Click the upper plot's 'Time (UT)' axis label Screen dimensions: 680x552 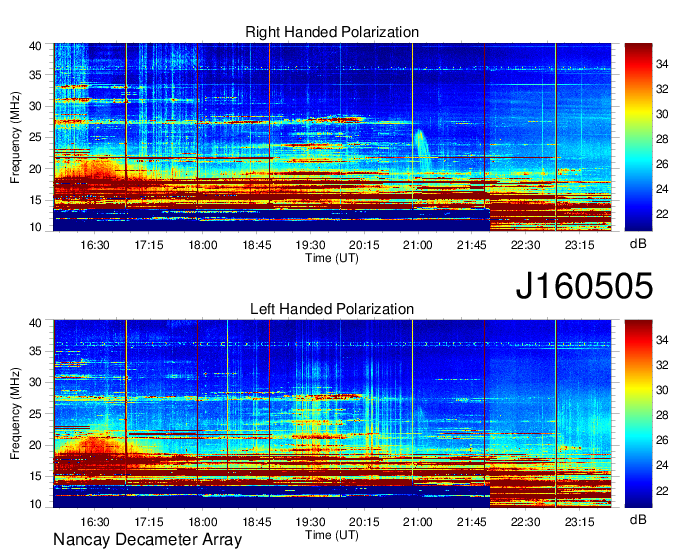pos(332,258)
